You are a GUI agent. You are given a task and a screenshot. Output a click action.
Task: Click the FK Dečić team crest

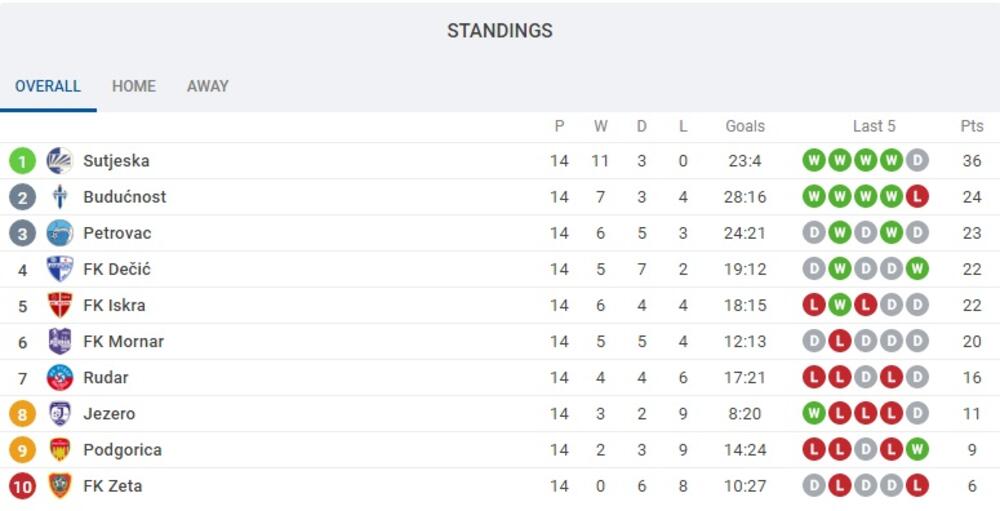(x=60, y=269)
